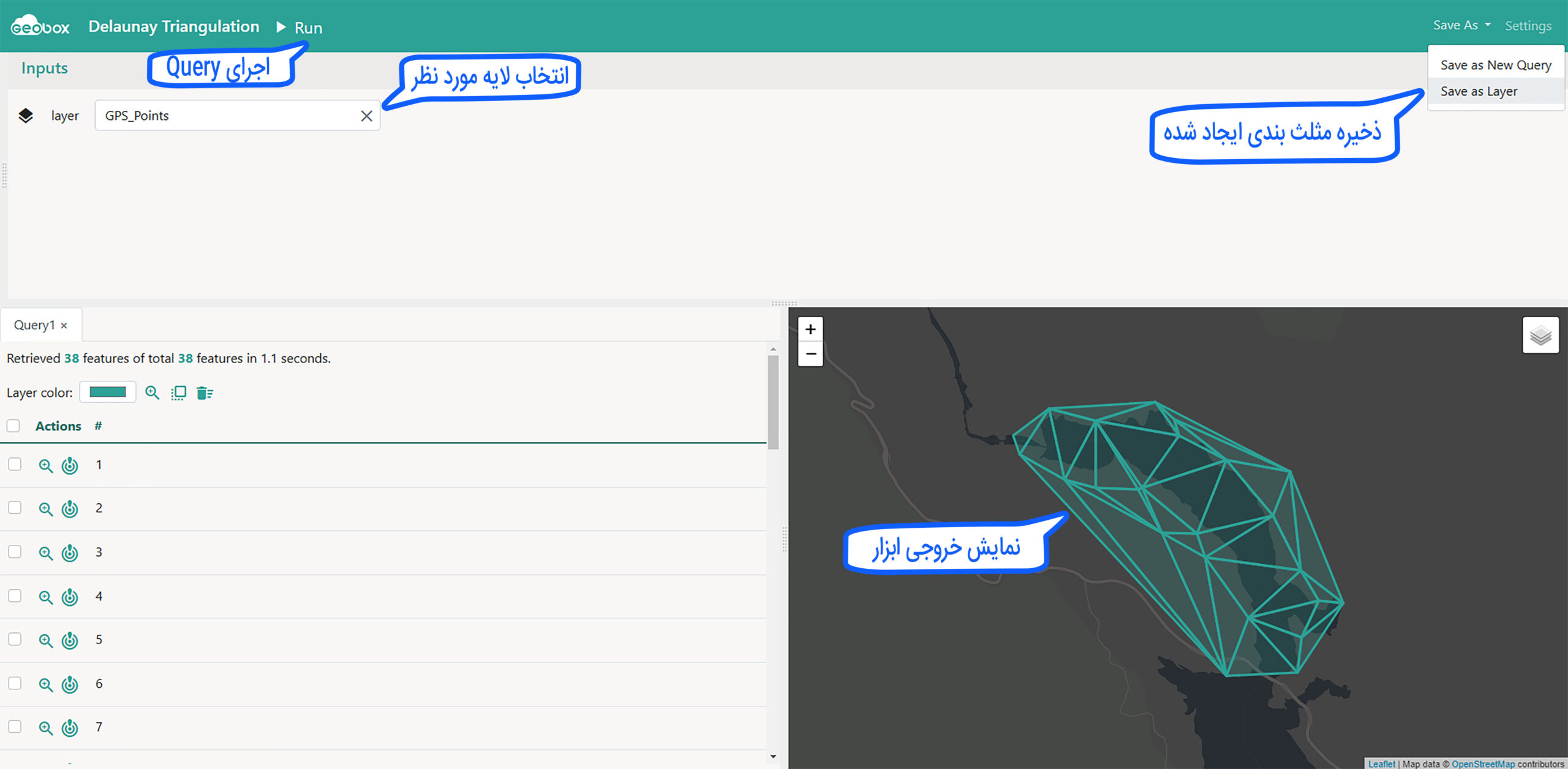Zoom in the map with plus button
Viewport: 1568px width, 769px height.
(x=810, y=329)
